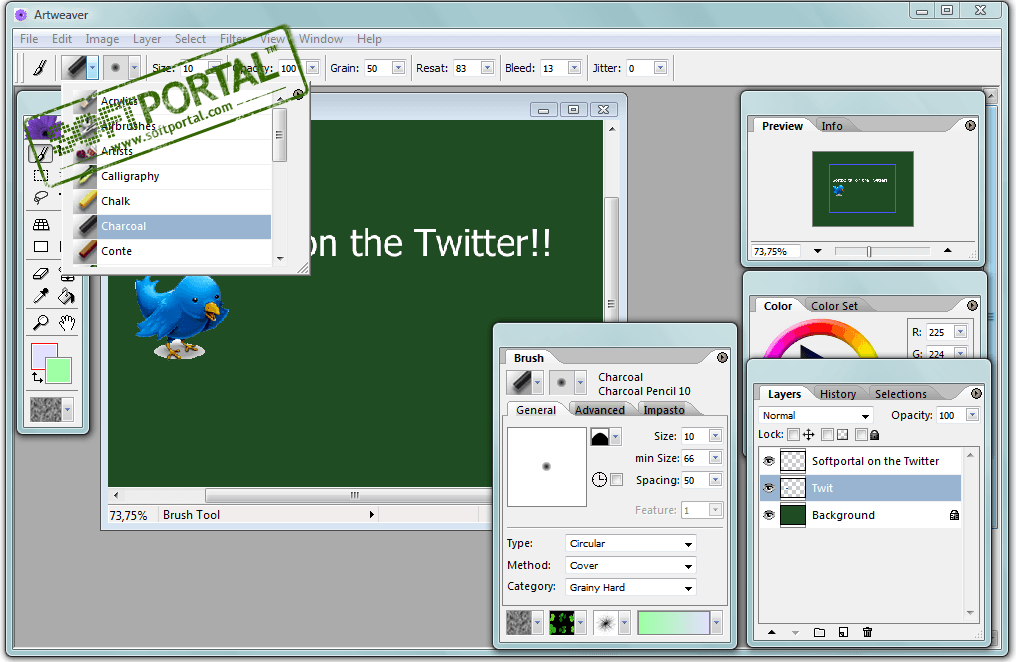The width and height of the screenshot is (1016, 662).
Task: Select the Paint Bucket fill tool
Action: pos(66,297)
